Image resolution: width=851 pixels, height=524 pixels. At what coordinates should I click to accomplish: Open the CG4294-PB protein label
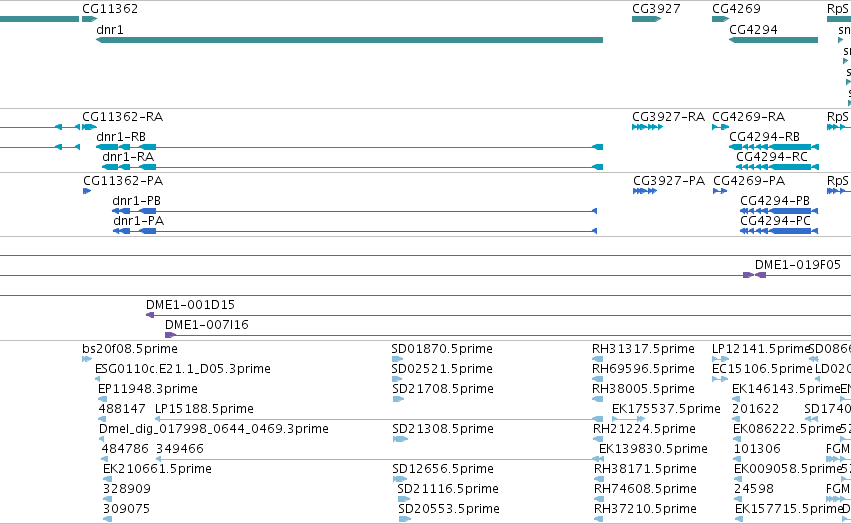(x=775, y=201)
